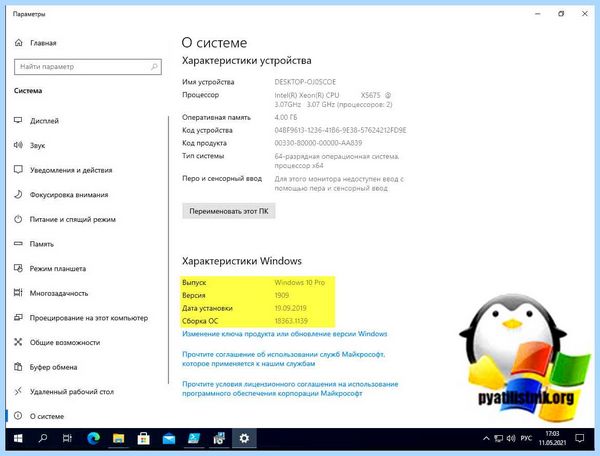Go to the Звук settings page
Viewport: 600px width, 456px height.
pos(38,145)
